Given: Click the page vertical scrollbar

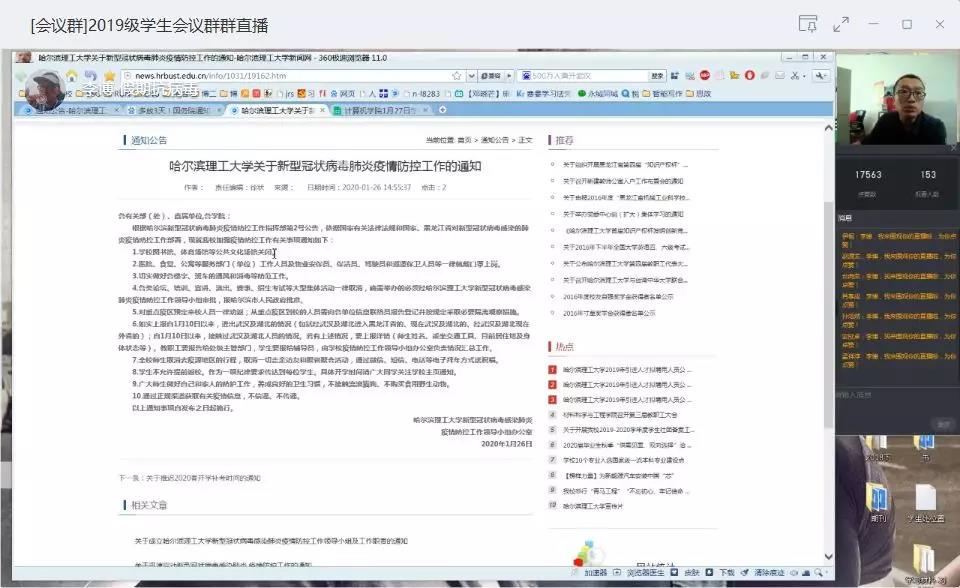Looking at the screenshot, I should click(828, 300).
